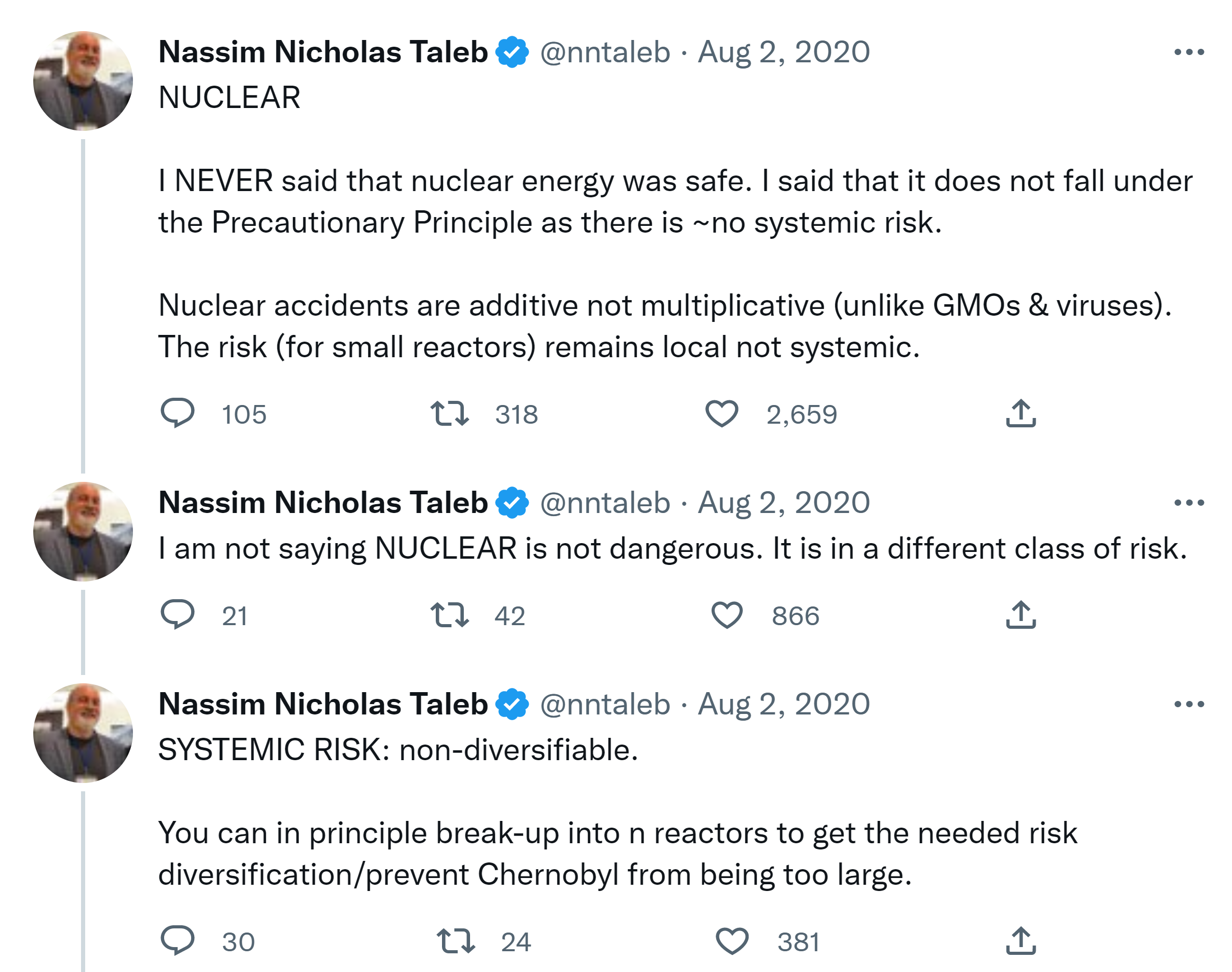Screen dimensions: 1232x972
Task: Share the 'different class of risk' tweet
Action: pyautogui.click(x=1020, y=615)
